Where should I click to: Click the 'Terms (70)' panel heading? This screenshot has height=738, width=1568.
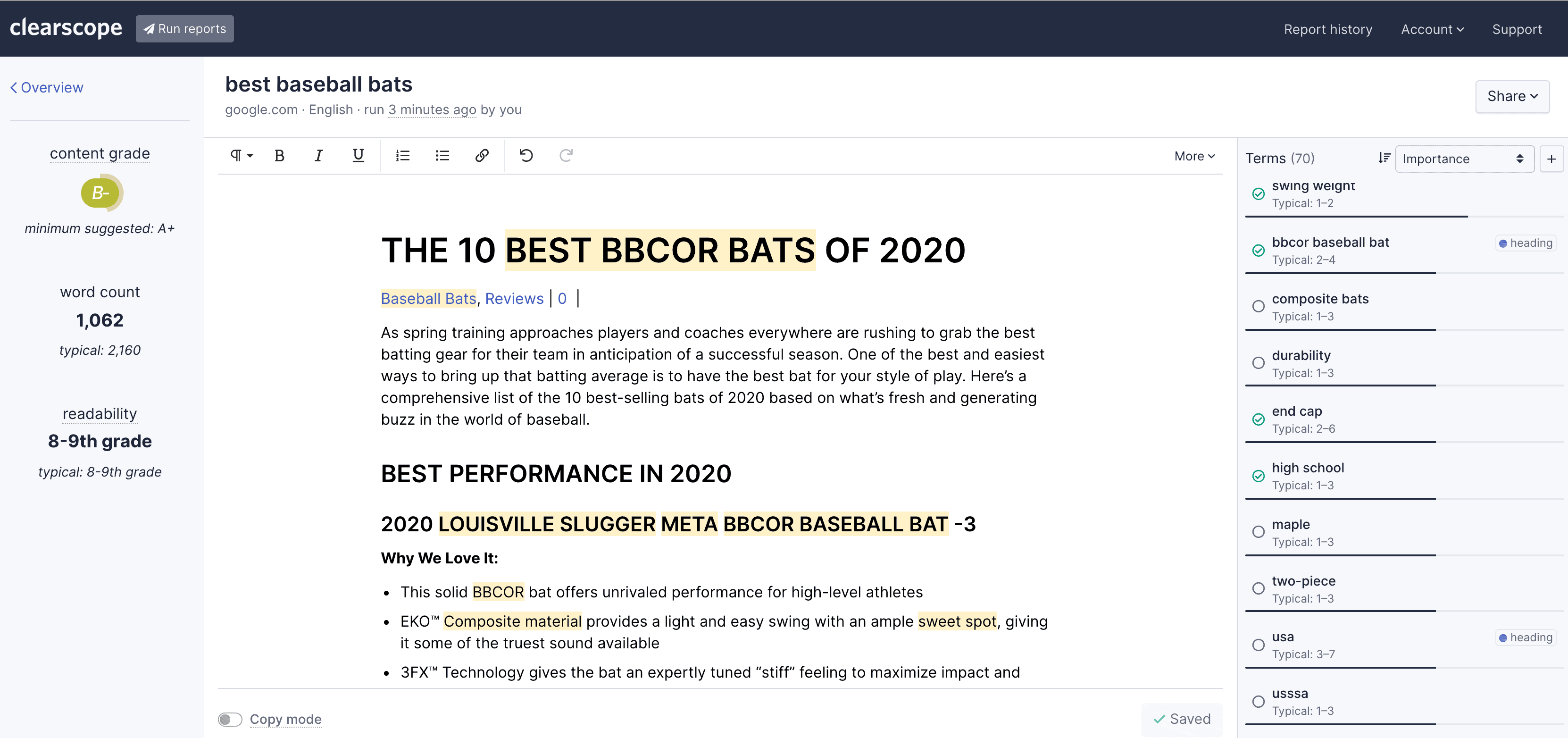click(1279, 159)
